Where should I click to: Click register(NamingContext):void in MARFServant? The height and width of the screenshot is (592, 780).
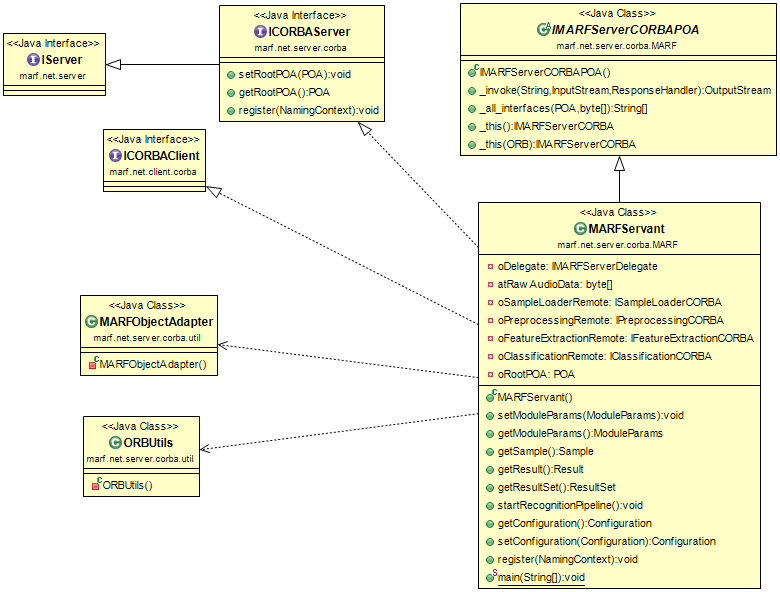[x=568, y=559]
